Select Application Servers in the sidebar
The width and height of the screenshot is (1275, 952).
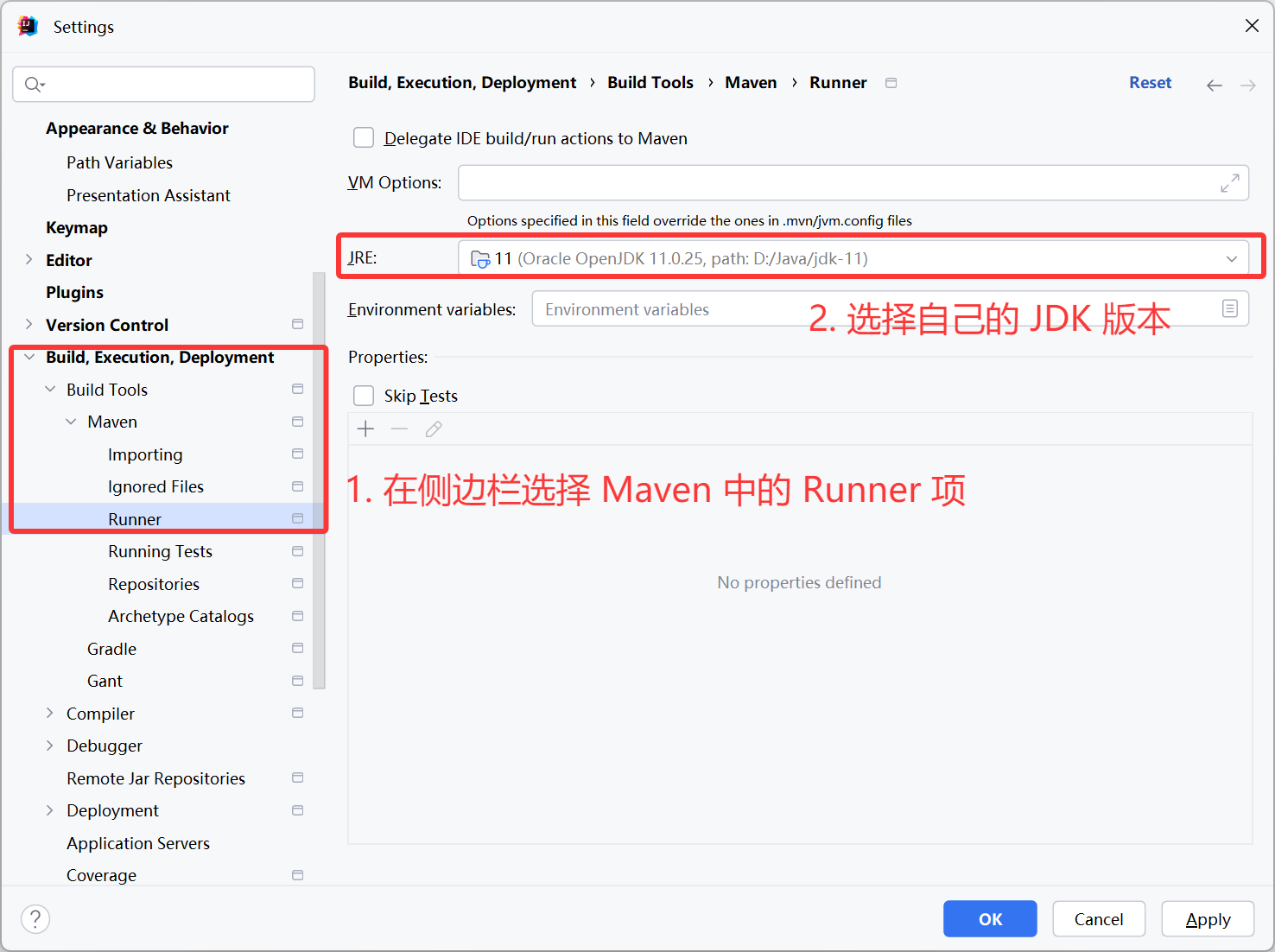point(138,843)
